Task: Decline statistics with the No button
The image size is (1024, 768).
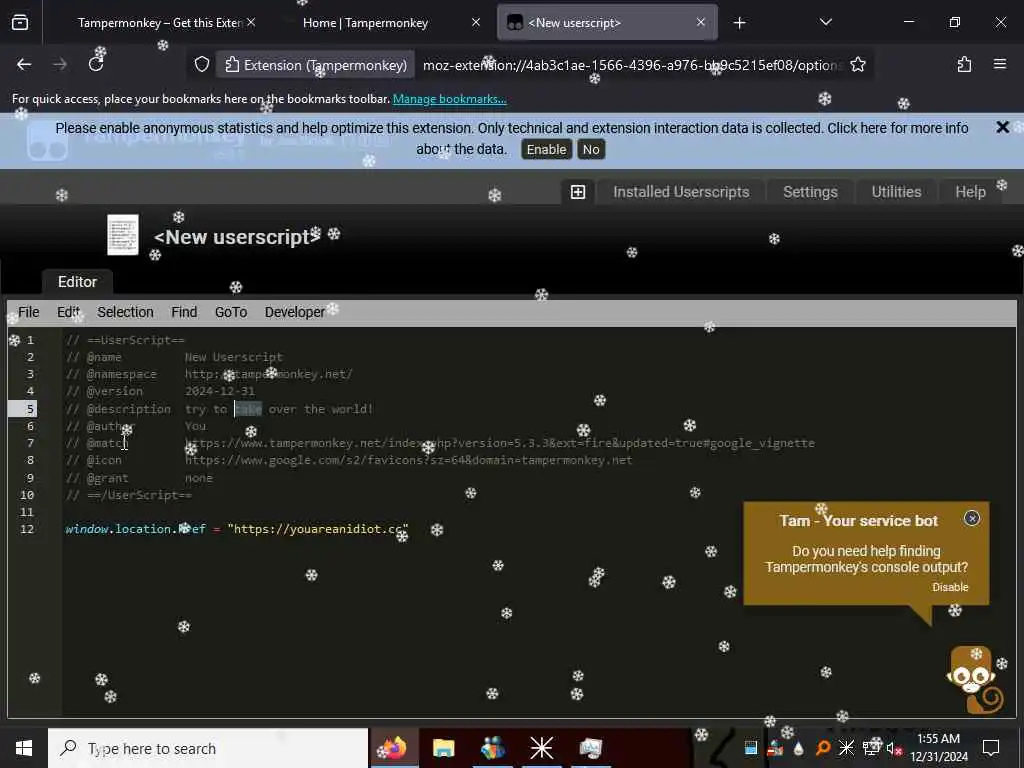Action: (x=591, y=150)
